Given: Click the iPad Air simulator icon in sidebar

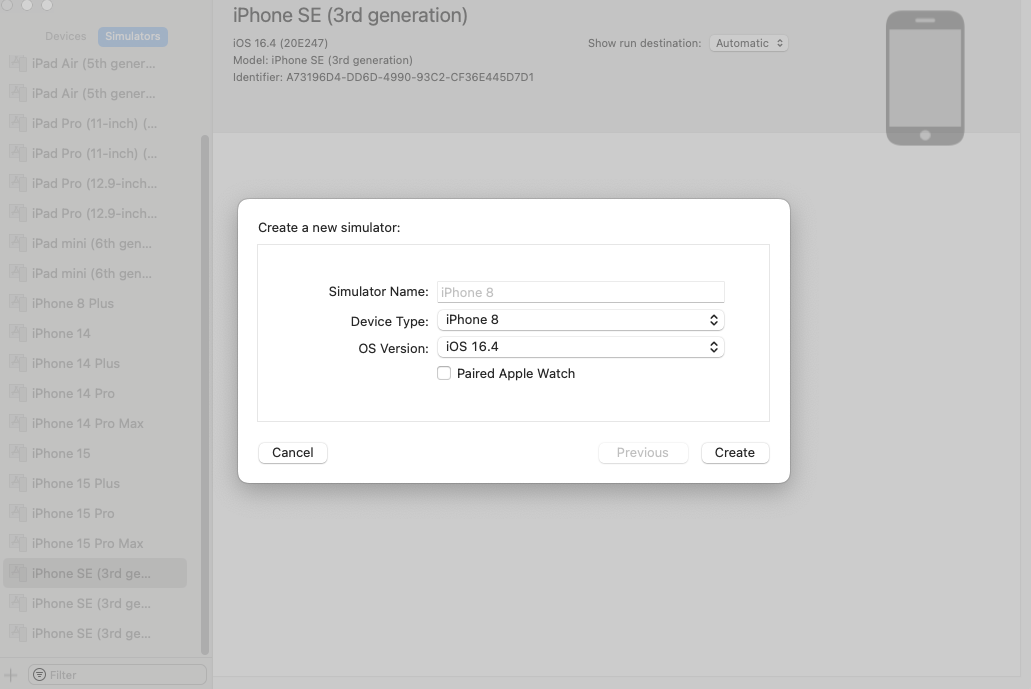Looking at the screenshot, I should pyautogui.click(x=17, y=63).
